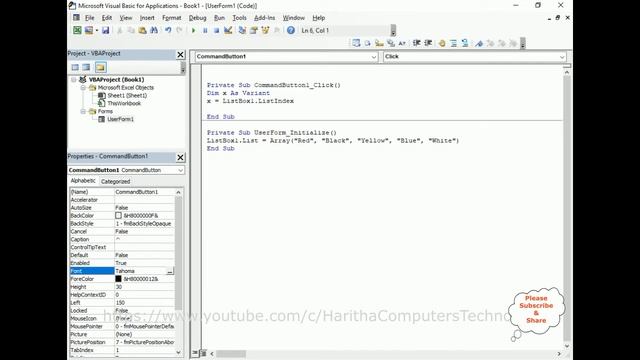Image resolution: width=640 pixels, height=360 pixels.
Task: Open the Run menu
Action: tap(219, 18)
